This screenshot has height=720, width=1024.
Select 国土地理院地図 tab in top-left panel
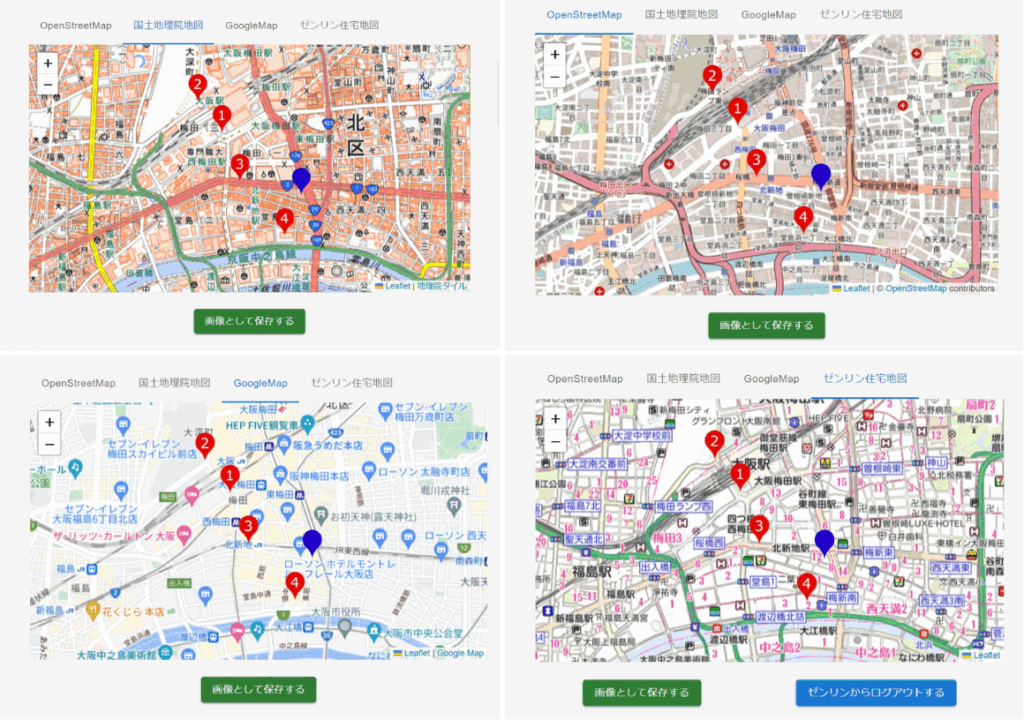tap(168, 25)
